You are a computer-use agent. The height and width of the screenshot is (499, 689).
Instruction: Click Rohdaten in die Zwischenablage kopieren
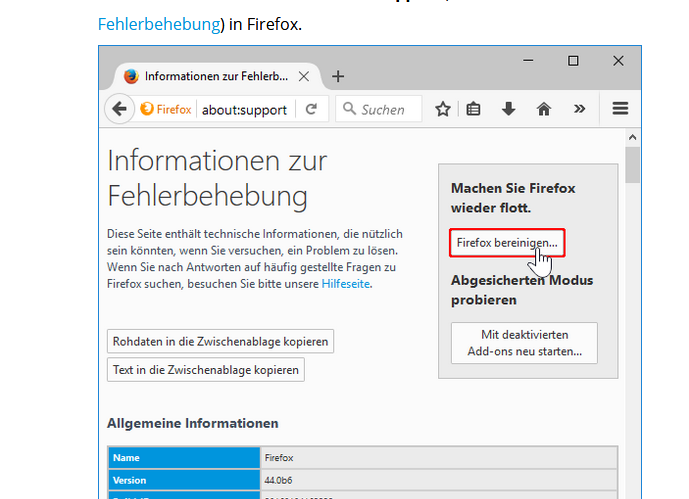tap(220, 341)
